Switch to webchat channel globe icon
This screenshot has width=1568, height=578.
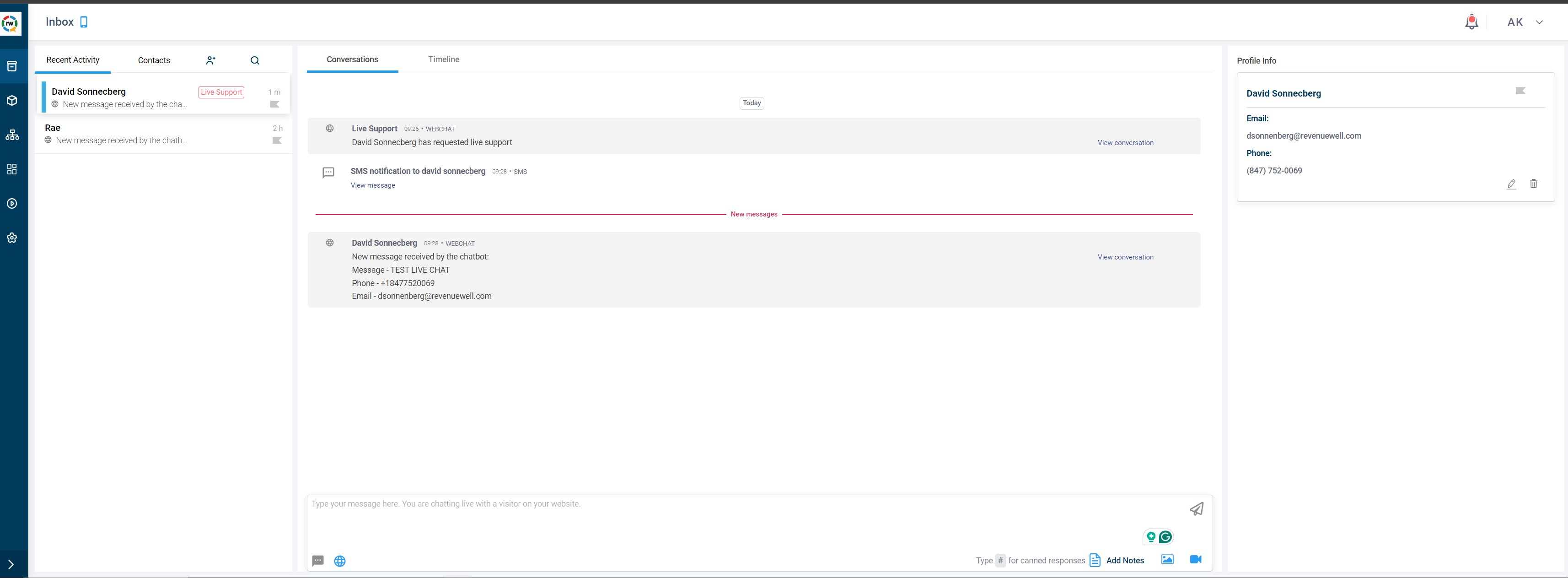click(340, 561)
